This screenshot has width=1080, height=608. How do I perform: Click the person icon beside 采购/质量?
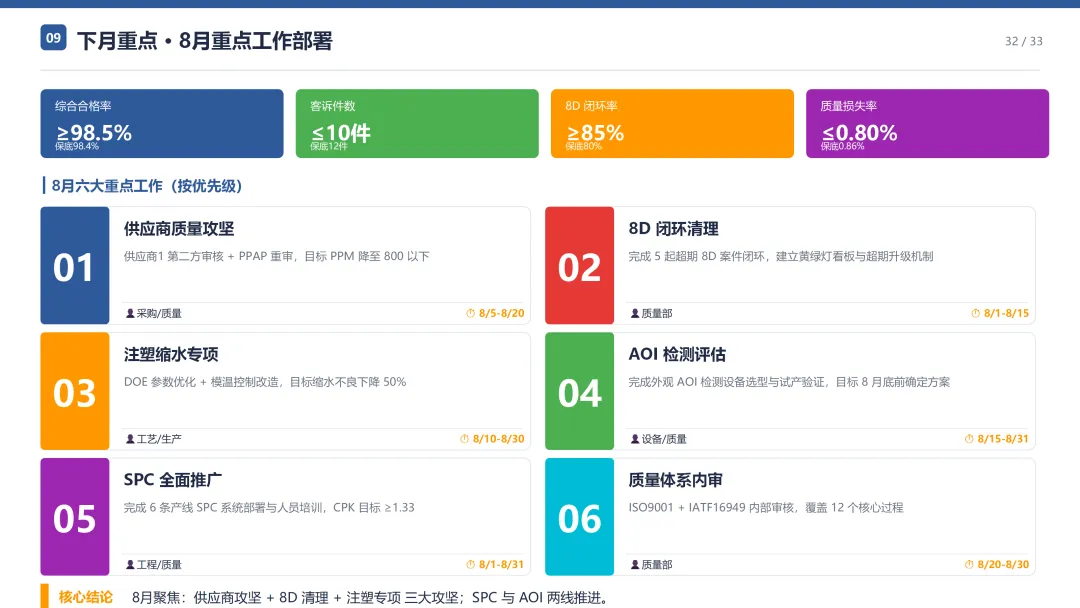coord(130,313)
